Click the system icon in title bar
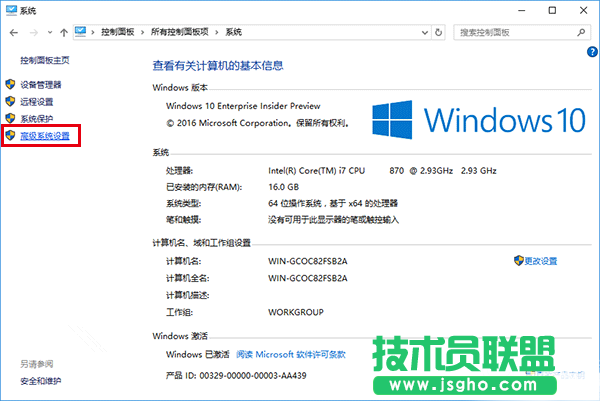The width and height of the screenshot is (600, 401). (x=11, y=10)
